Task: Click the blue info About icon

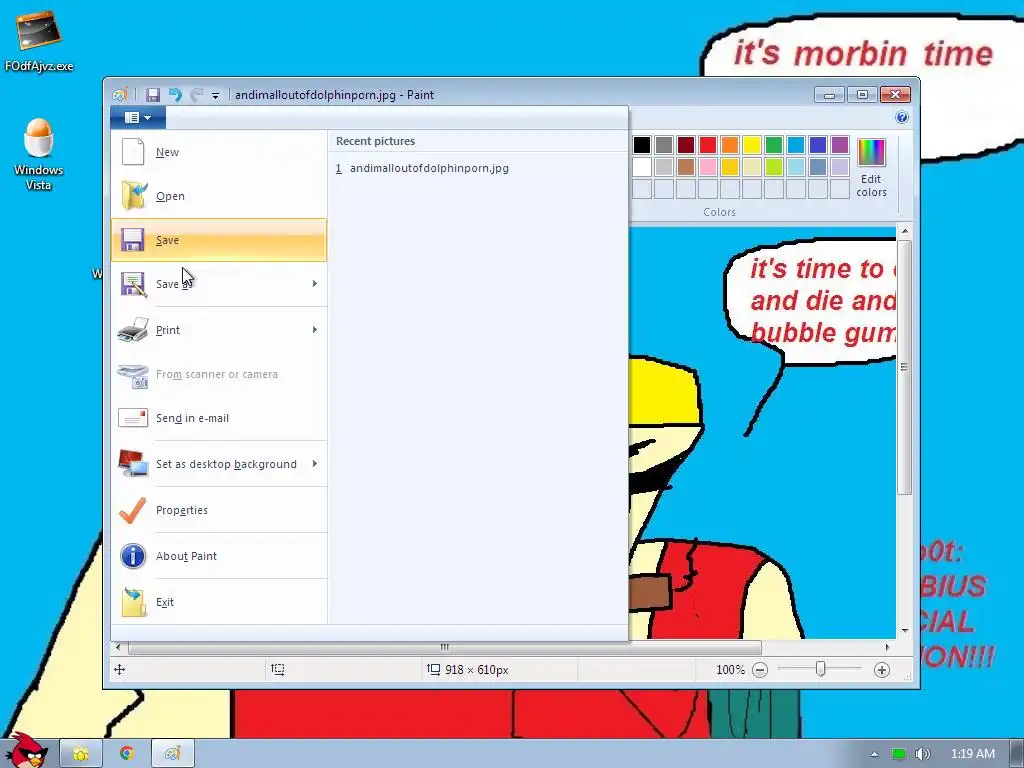Action: pyautogui.click(x=133, y=556)
